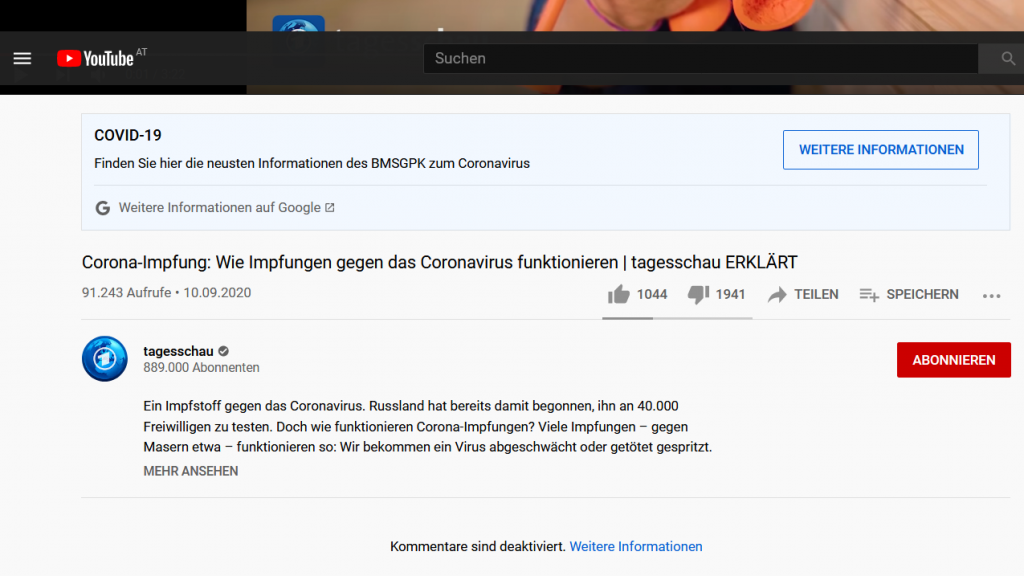Viewport: 1024px width, 576px height.
Task: Expand description with MEHR ANSEHEN
Action: (191, 471)
